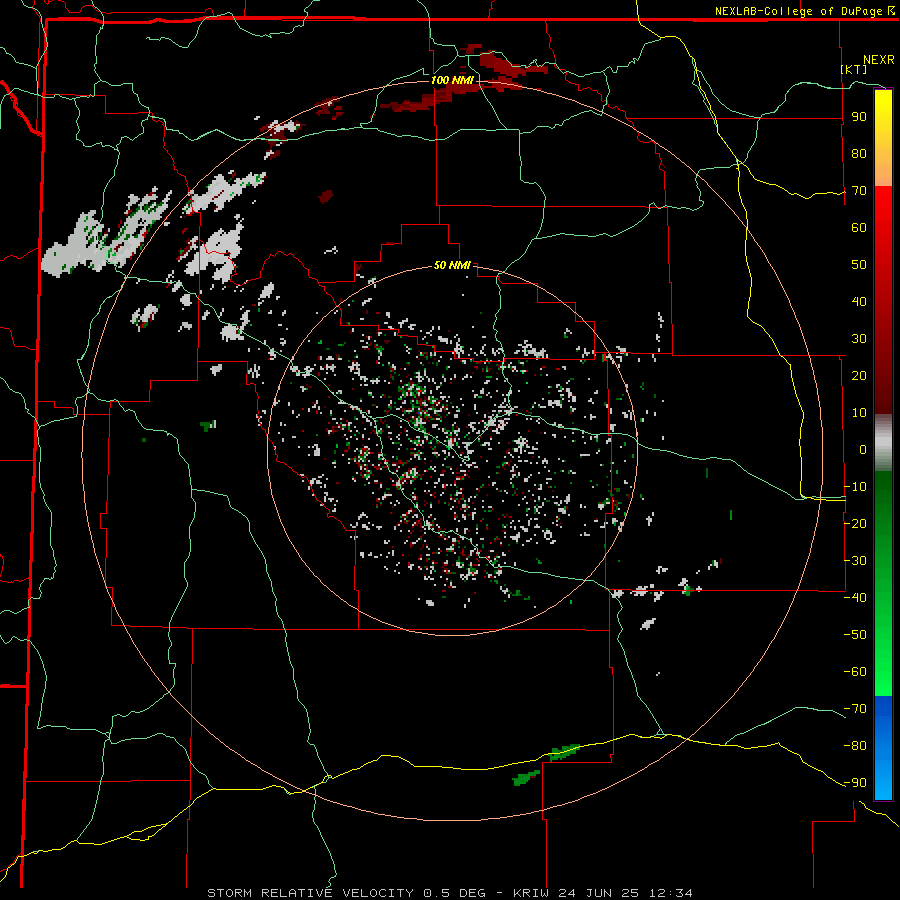Click the dark red echo above 100 NMI ring
The width and height of the screenshot is (900, 900).
(x=508, y=65)
